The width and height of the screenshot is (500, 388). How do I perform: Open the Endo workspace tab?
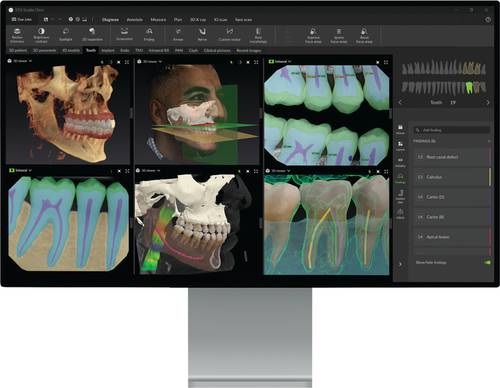[x=125, y=50]
